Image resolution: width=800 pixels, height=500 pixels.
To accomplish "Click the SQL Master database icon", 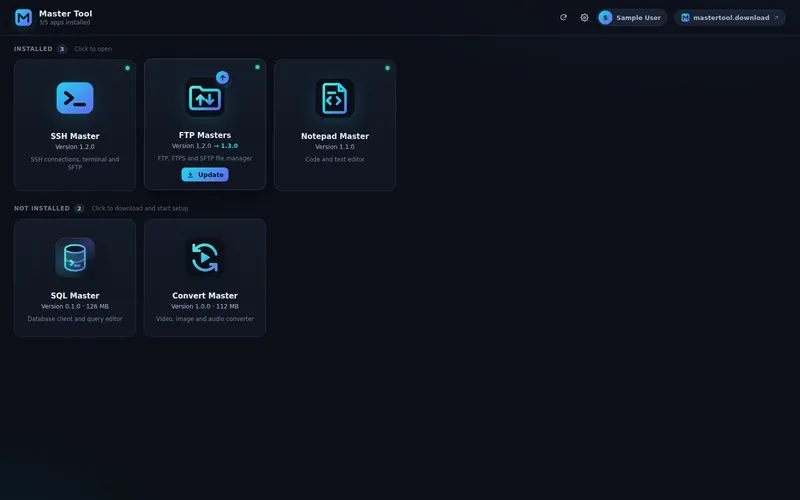I will (x=75, y=257).
